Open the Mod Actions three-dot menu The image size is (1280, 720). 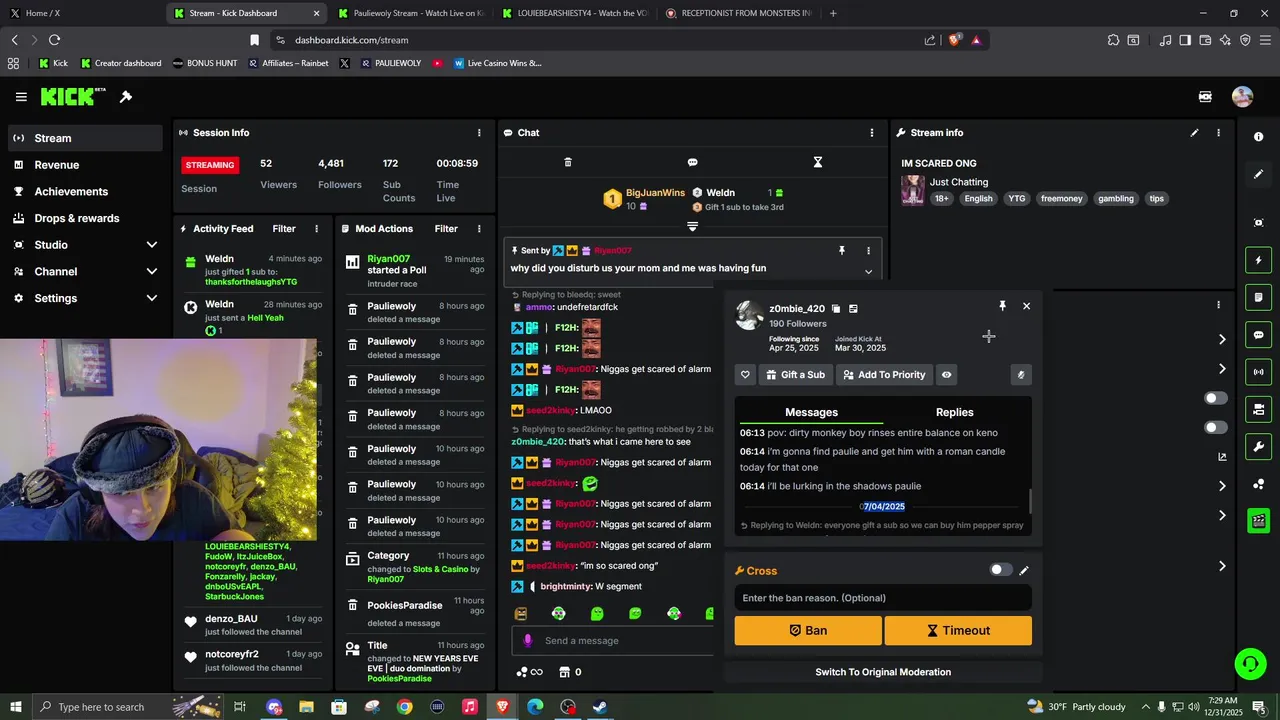pyautogui.click(x=479, y=229)
